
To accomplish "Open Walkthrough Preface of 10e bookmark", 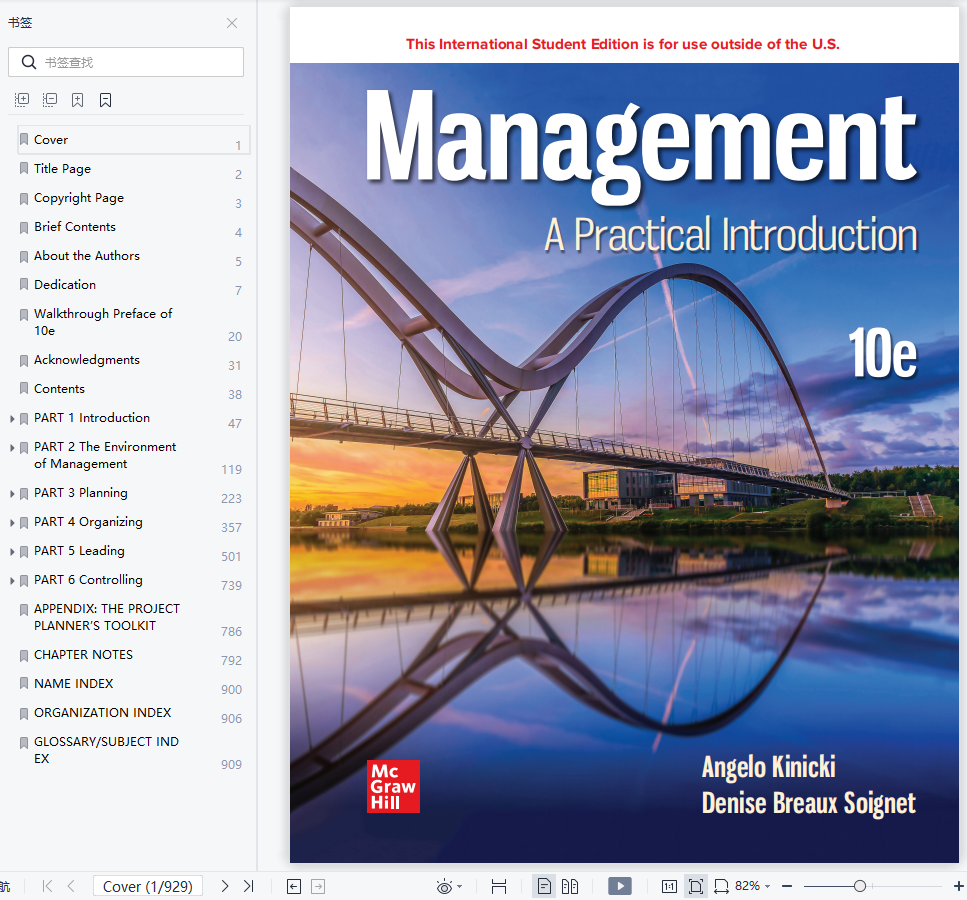I will click(x=103, y=322).
